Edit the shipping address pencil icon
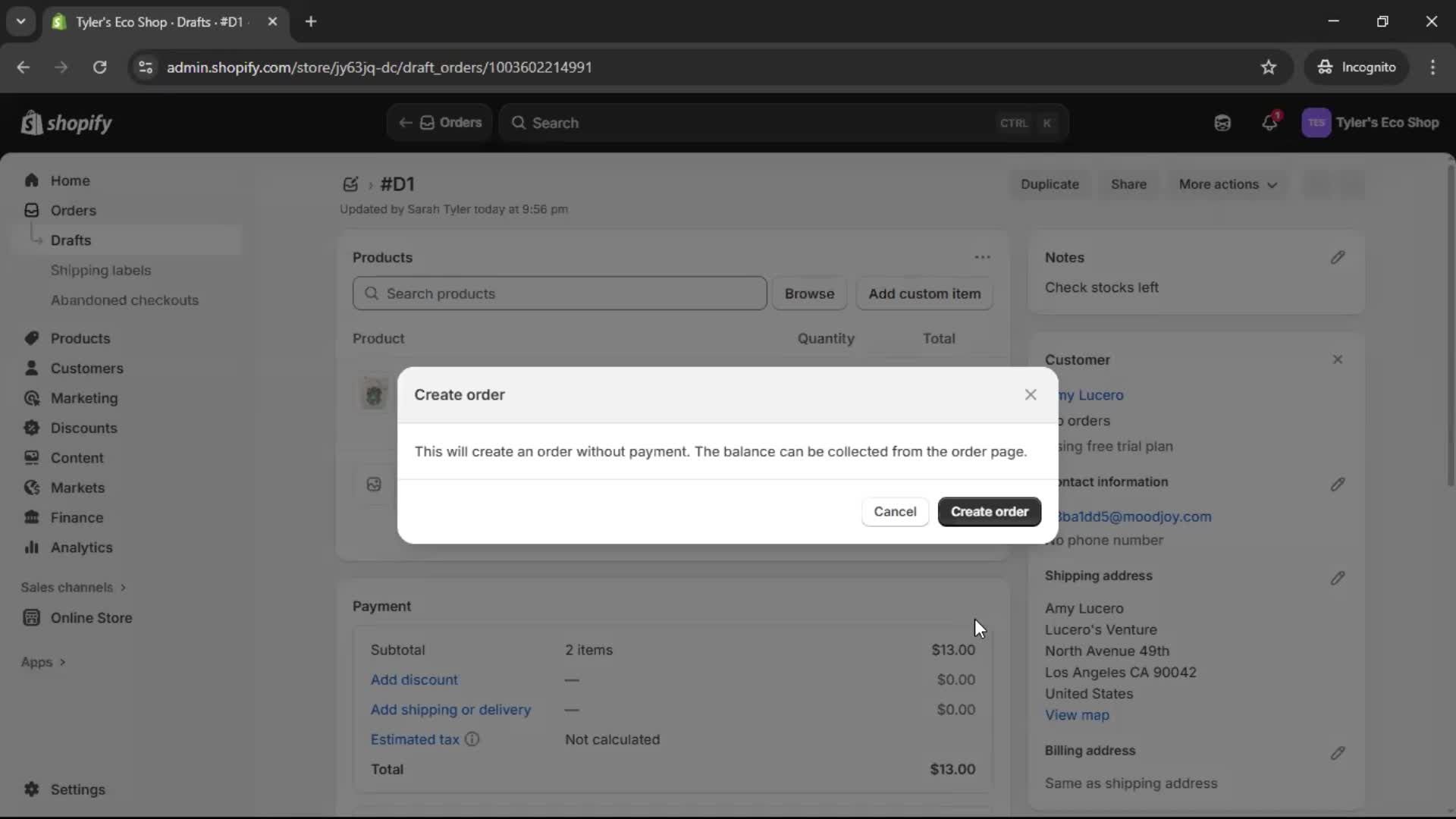This screenshot has height=819, width=1456. [1338, 579]
